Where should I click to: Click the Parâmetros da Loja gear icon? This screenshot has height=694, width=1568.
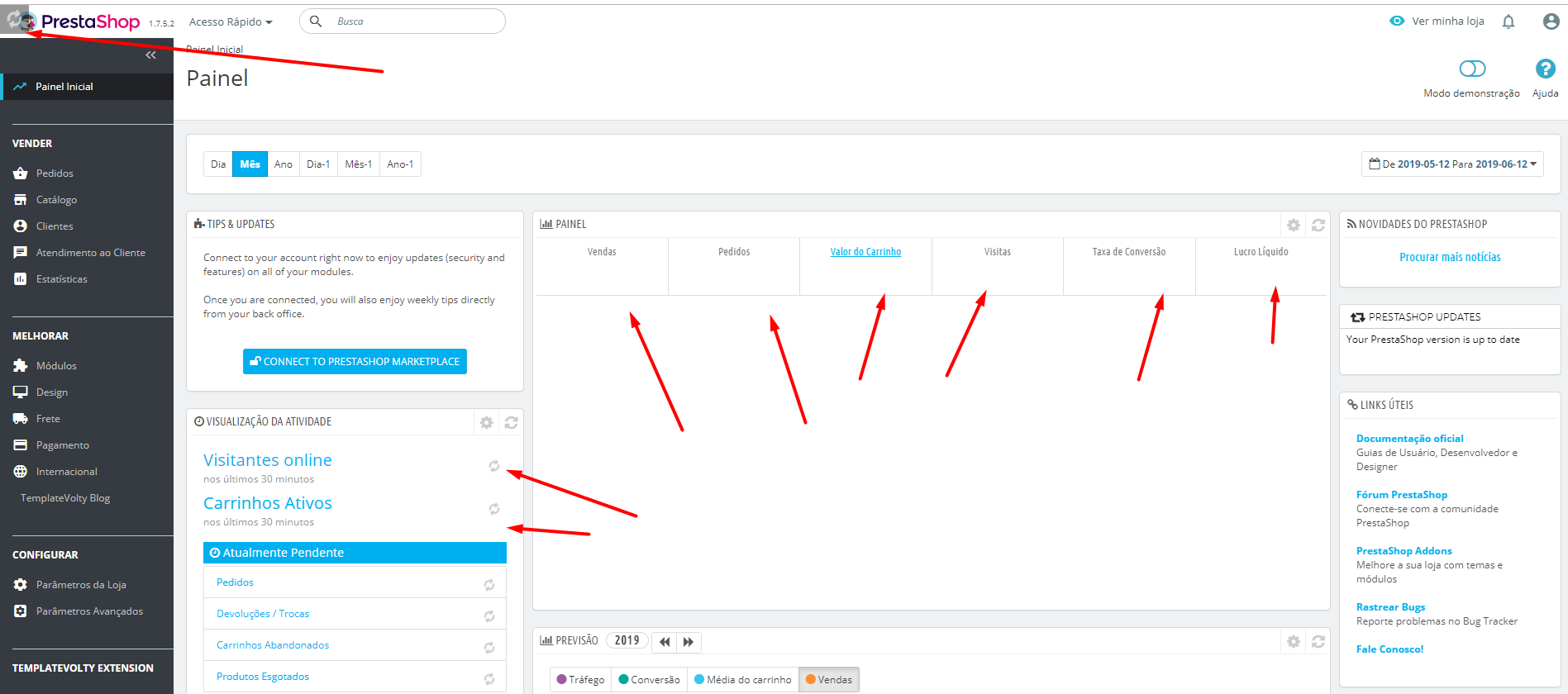(x=21, y=585)
